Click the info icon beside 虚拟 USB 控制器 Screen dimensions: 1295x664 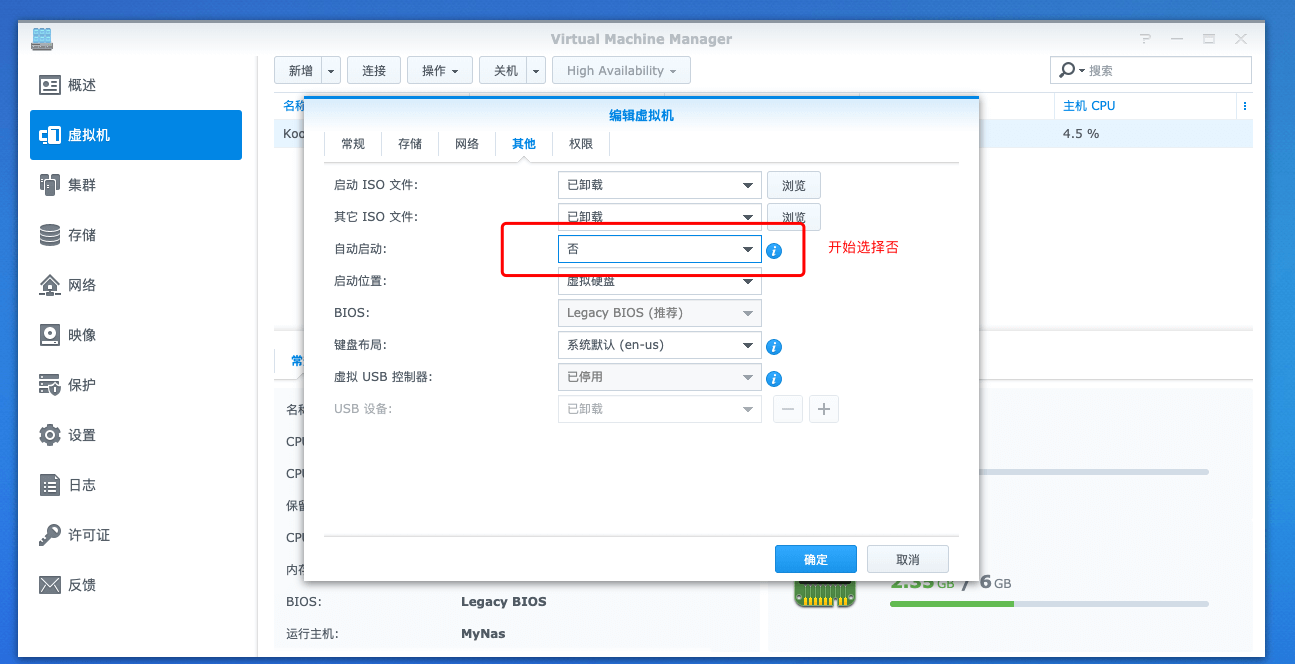tap(774, 378)
